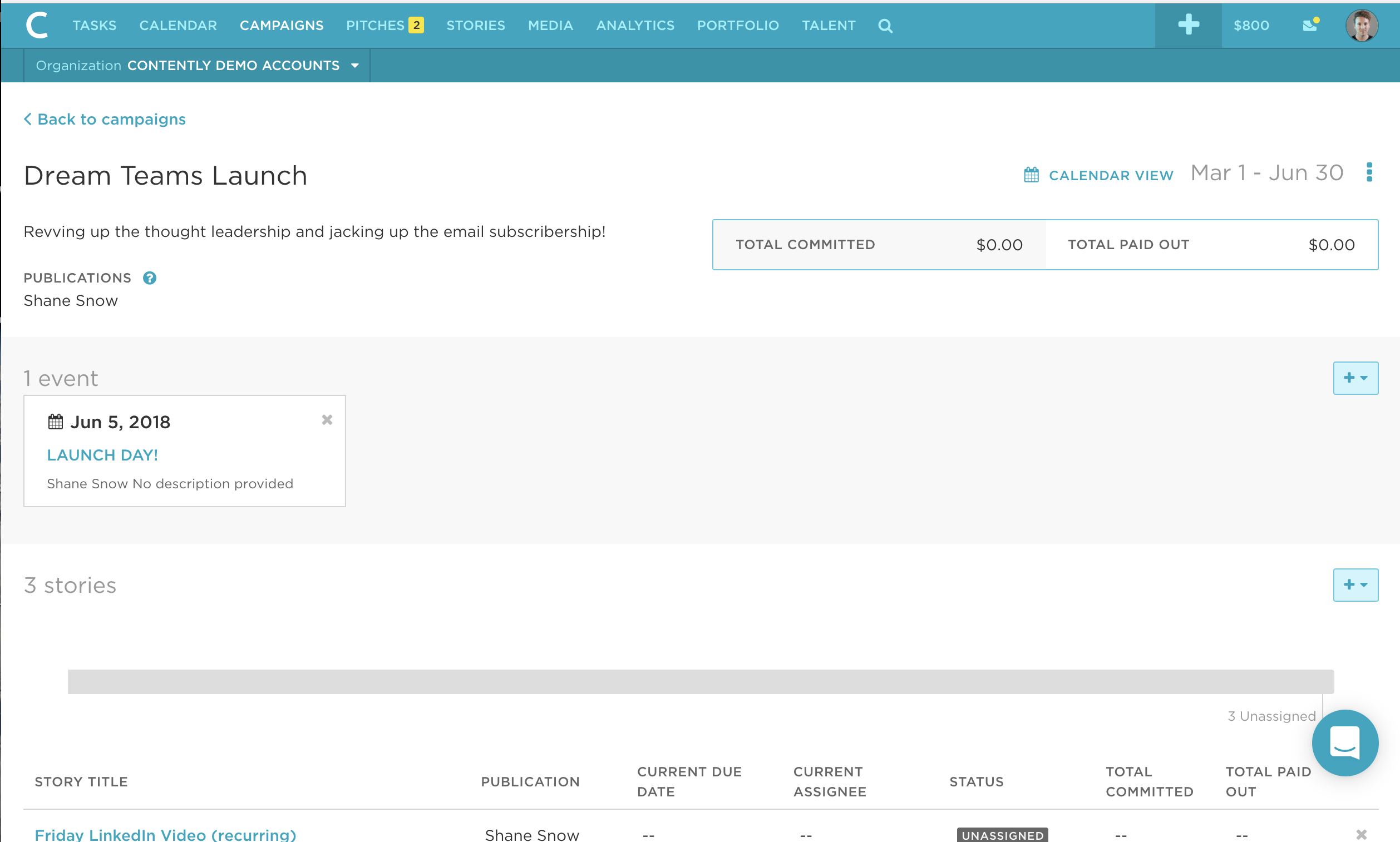The width and height of the screenshot is (1400, 842).
Task: Remove the Jun 5 launch event
Action: [327, 420]
